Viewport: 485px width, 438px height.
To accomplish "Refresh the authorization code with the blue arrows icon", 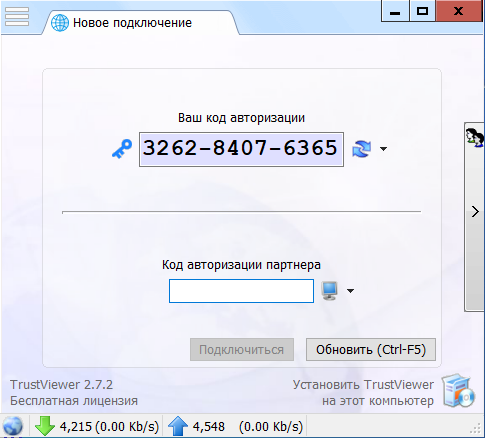I will [362, 149].
